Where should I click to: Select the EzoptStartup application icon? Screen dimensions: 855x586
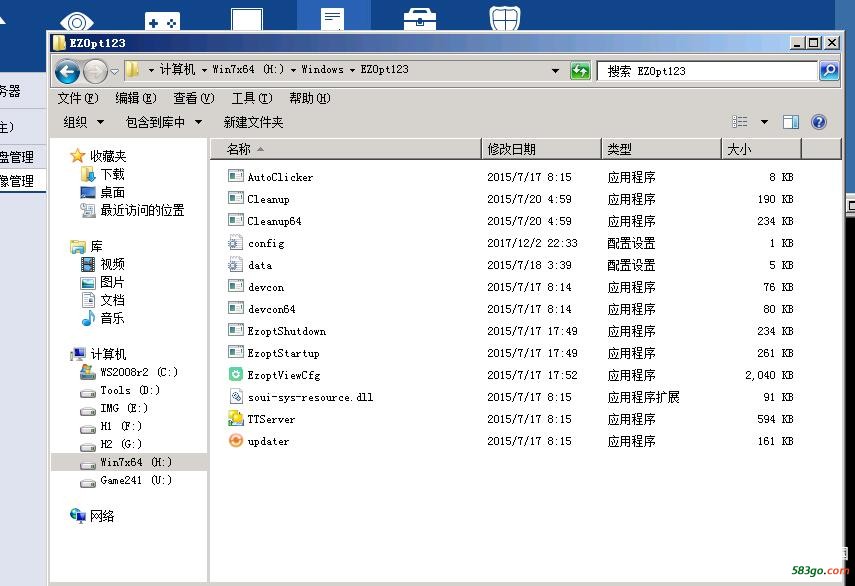236,352
